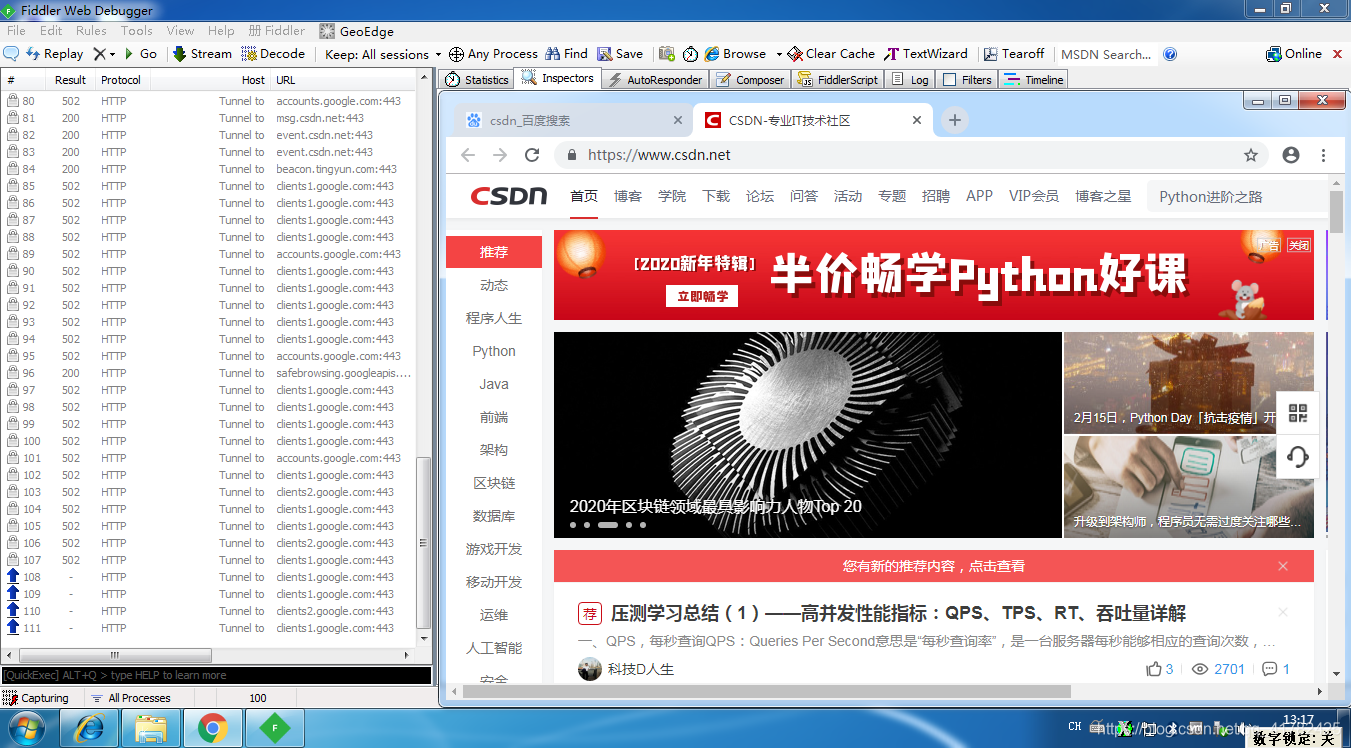
Task: Open Find with binoculars icon
Action: (x=567, y=54)
